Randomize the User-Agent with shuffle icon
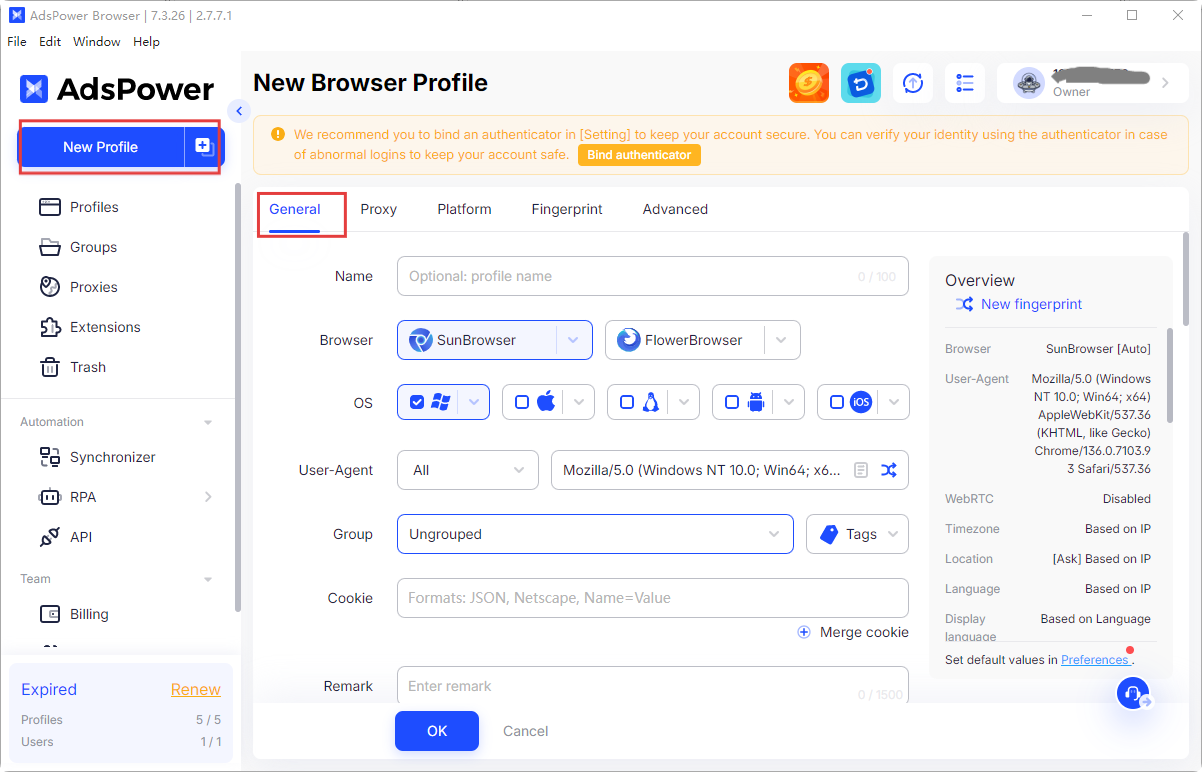The height and width of the screenshot is (772, 1202). (888, 470)
